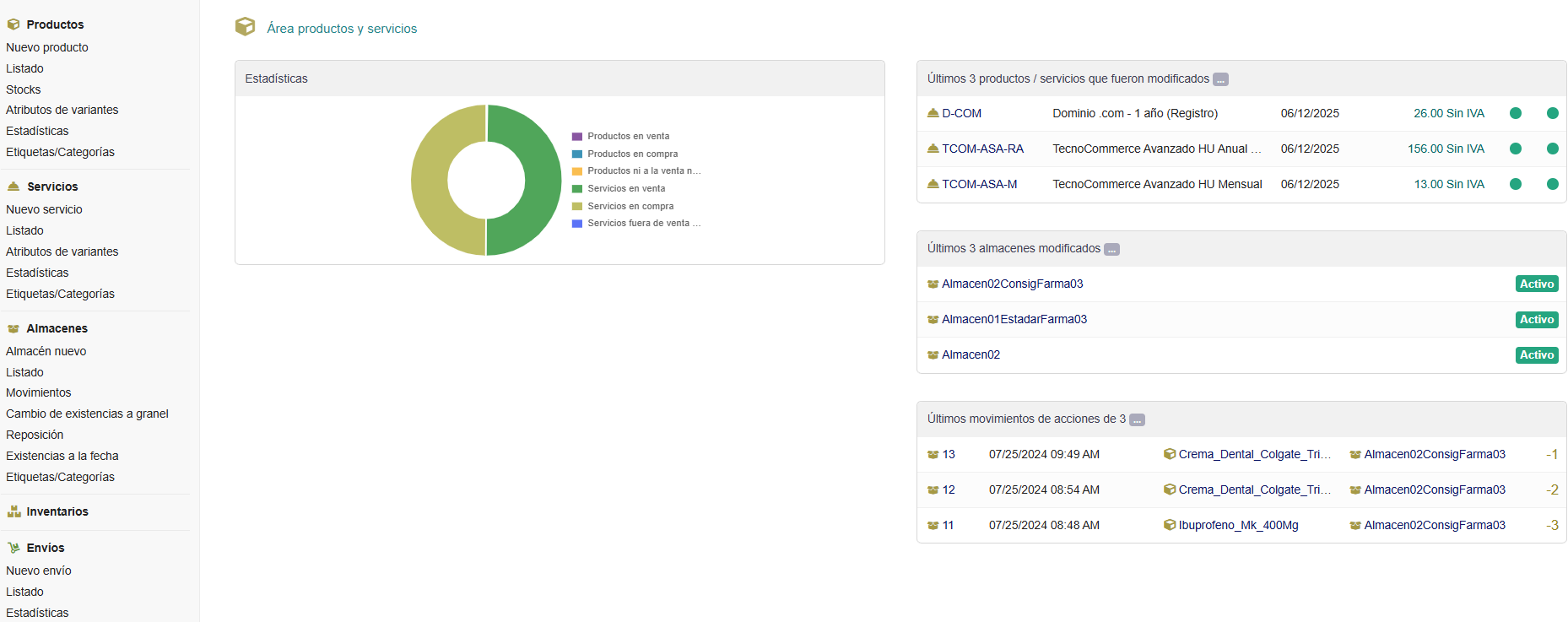Click product icon next to Ibuprofeno_Mk_400Mg
1568x622 pixels.
[1169, 525]
